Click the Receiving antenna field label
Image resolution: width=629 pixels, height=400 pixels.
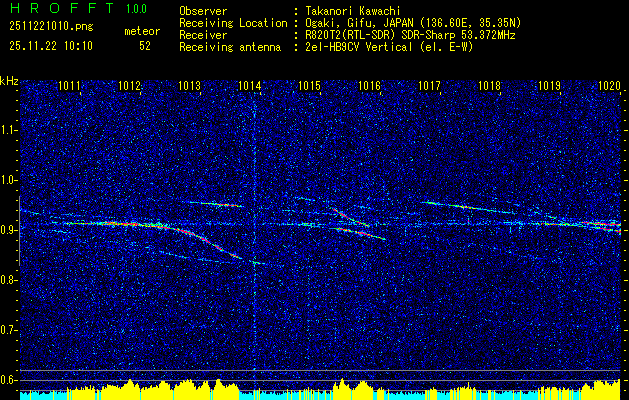pos(230,47)
